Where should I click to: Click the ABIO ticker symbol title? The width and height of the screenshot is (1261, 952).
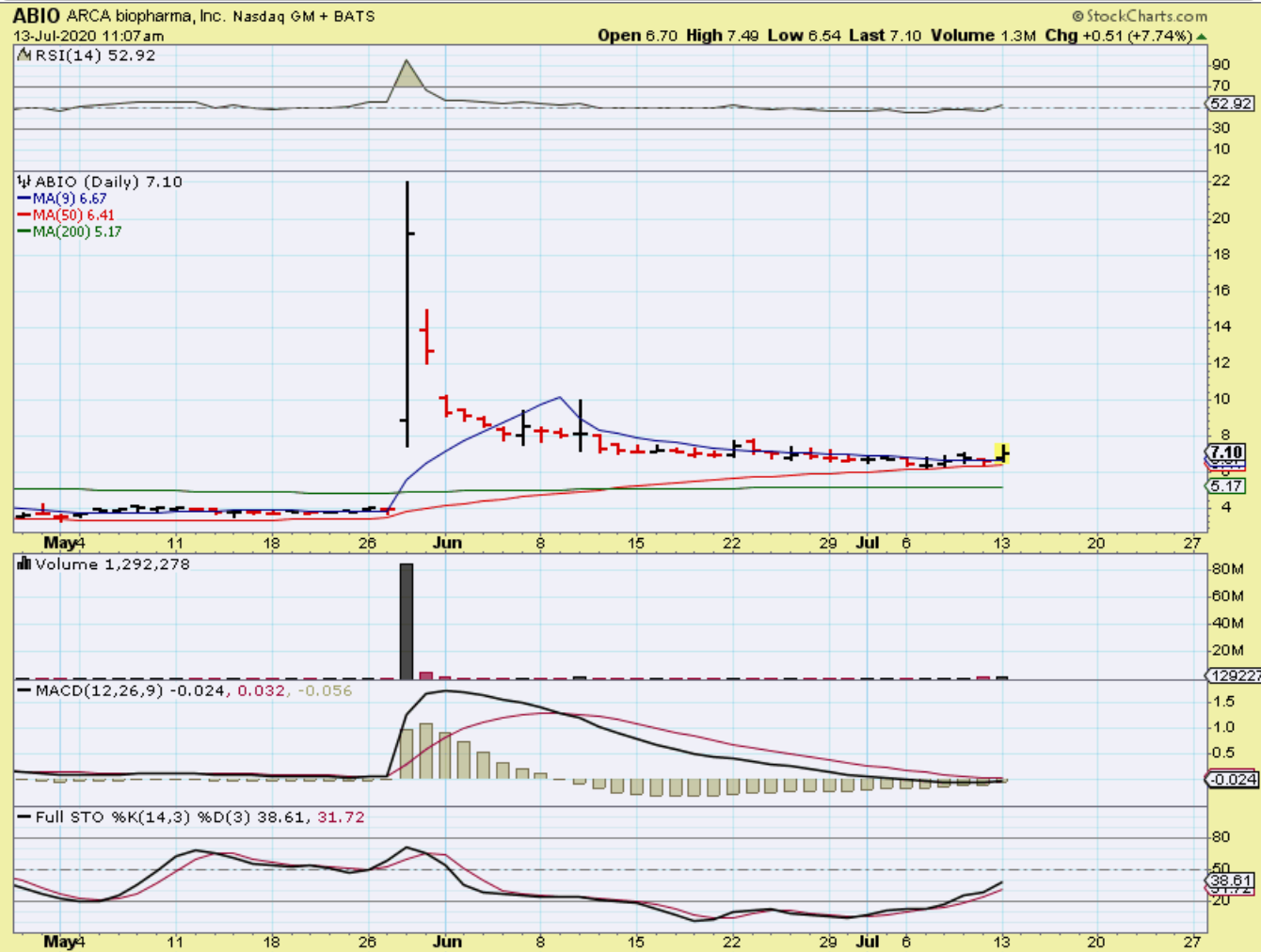pyautogui.click(x=36, y=16)
